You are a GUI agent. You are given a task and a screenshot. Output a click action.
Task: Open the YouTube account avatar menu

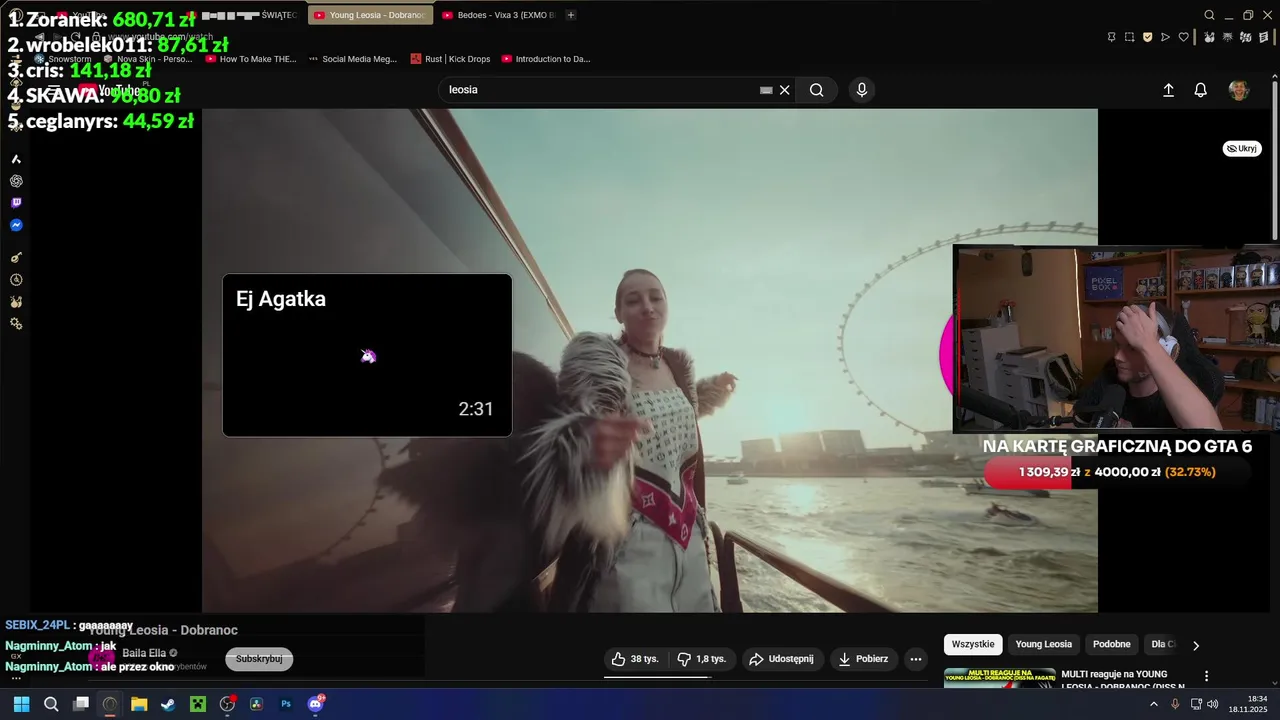pos(1239,90)
